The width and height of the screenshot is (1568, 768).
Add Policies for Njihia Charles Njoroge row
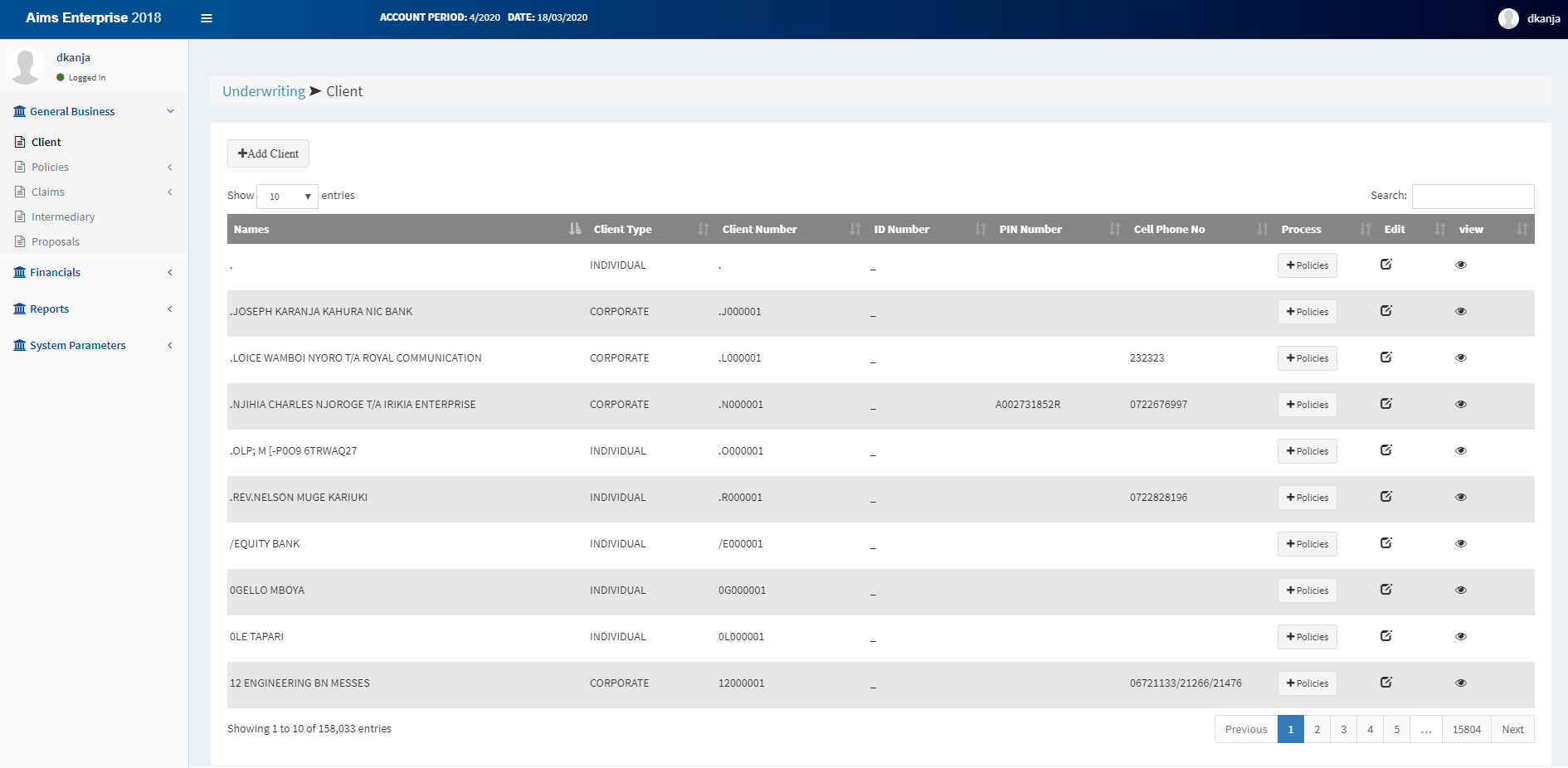coord(1307,405)
